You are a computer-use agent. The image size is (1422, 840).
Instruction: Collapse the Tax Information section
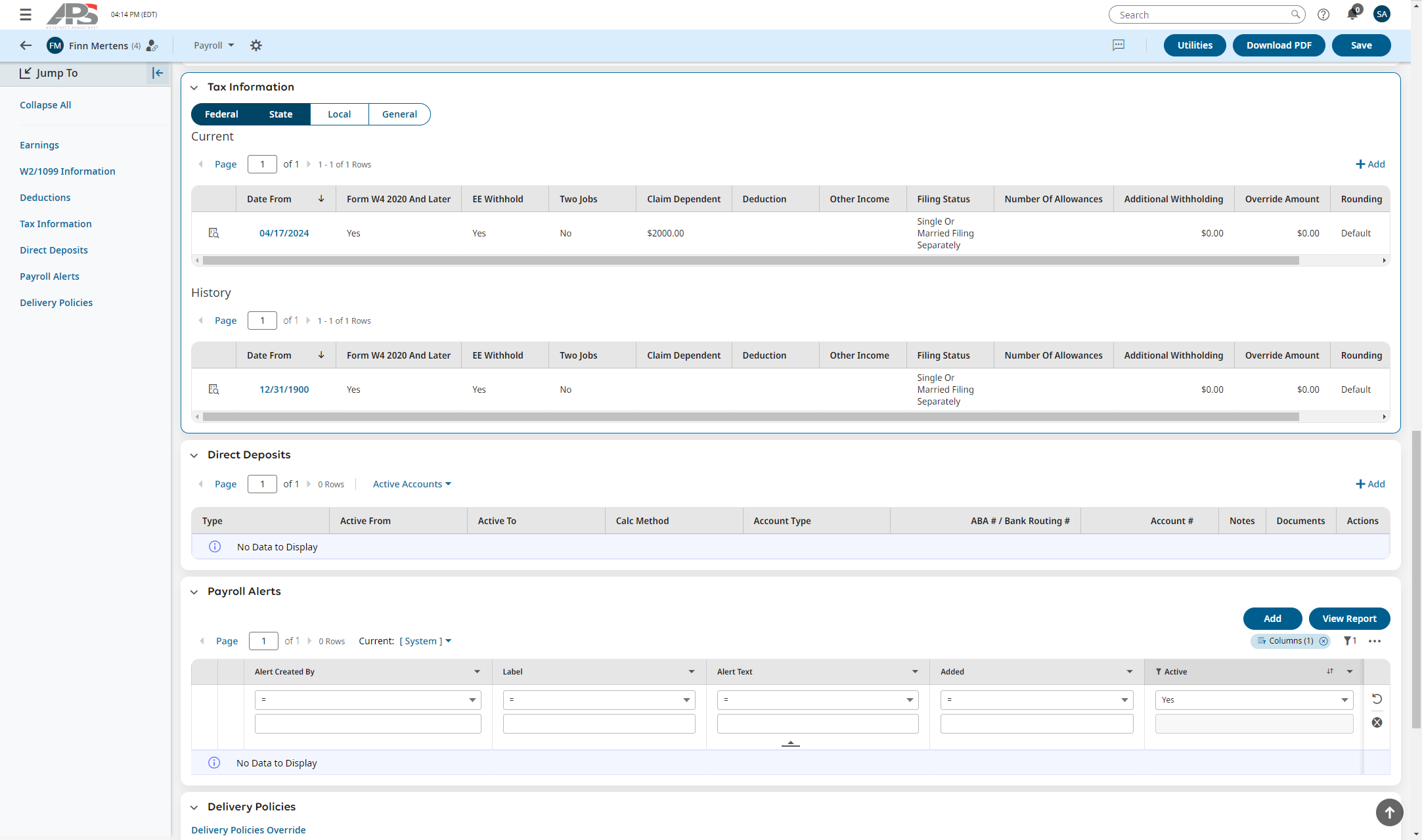[x=194, y=87]
